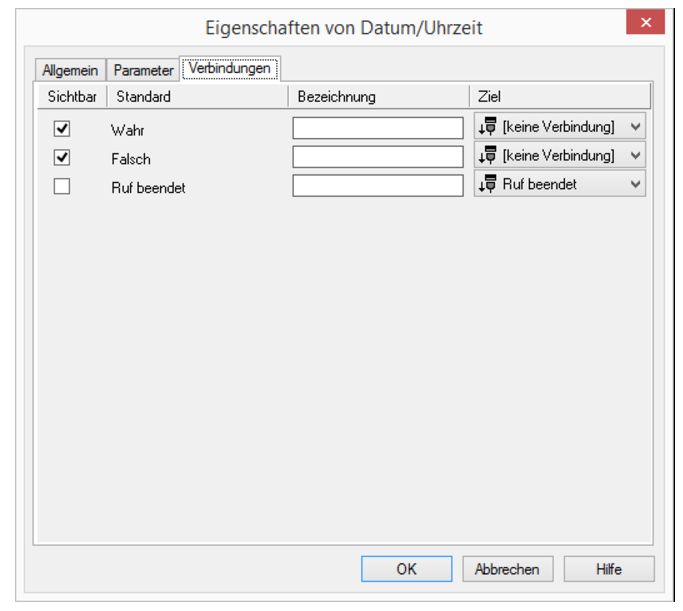Select the Verbindungen tab
The image size is (683, 611).
click(x=229, y=69)
